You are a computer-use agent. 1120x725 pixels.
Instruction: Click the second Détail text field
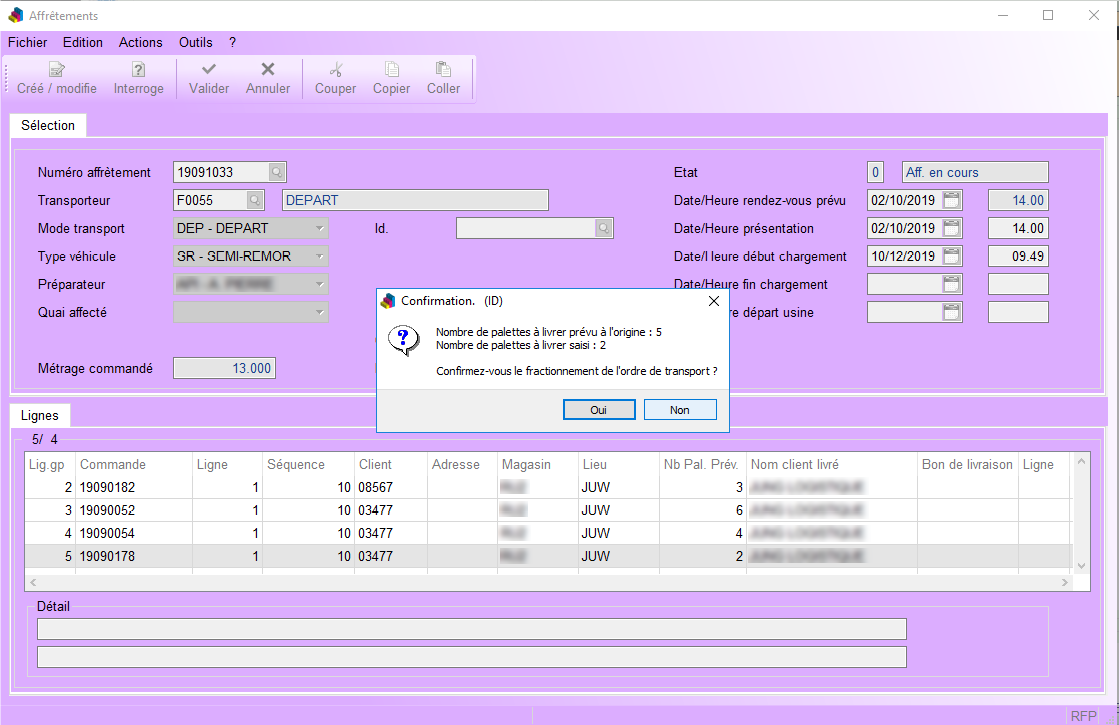click(471, 657)
